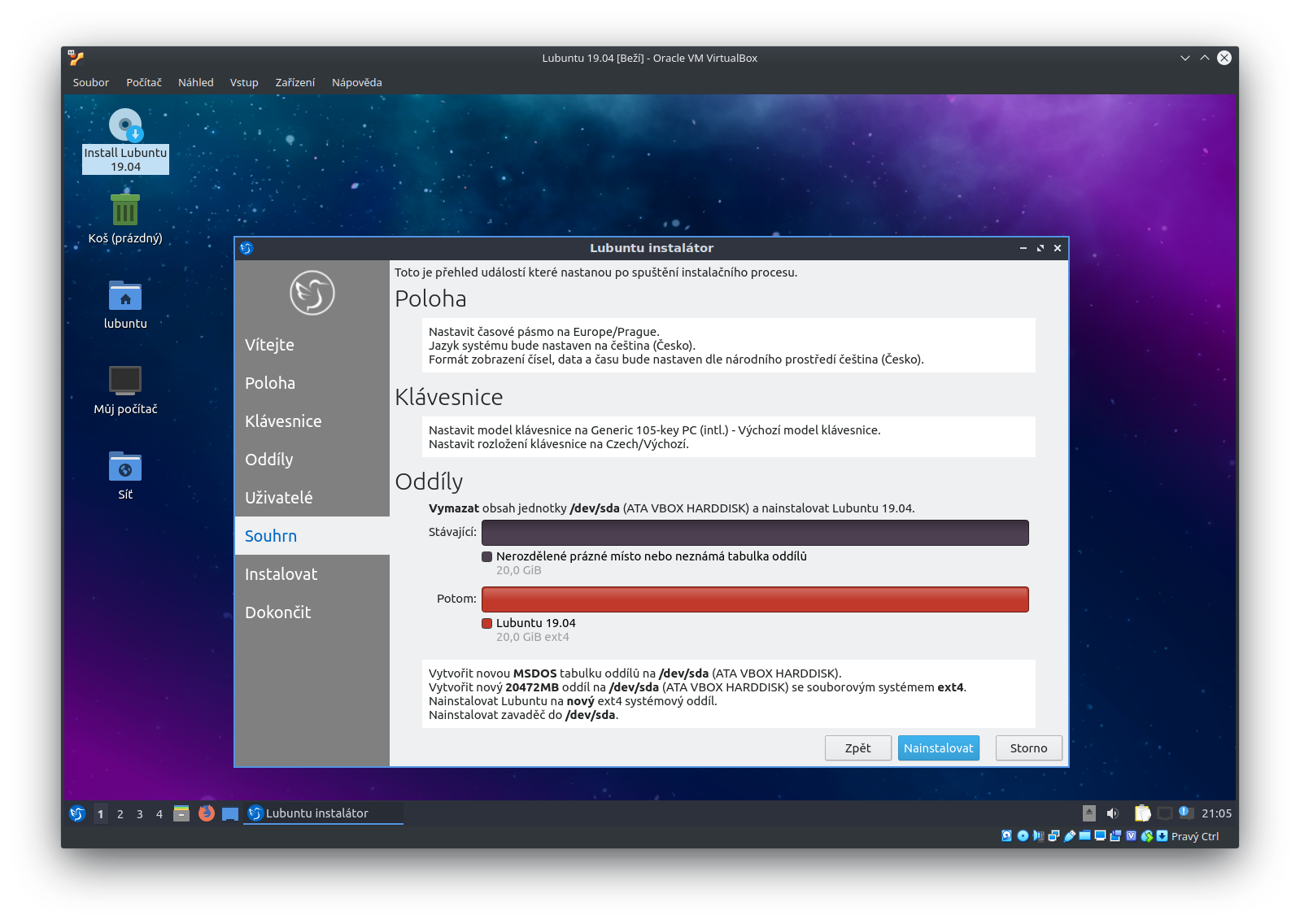Go to the Oddíly installer step

pyautogui.click(x=312, y=460)
